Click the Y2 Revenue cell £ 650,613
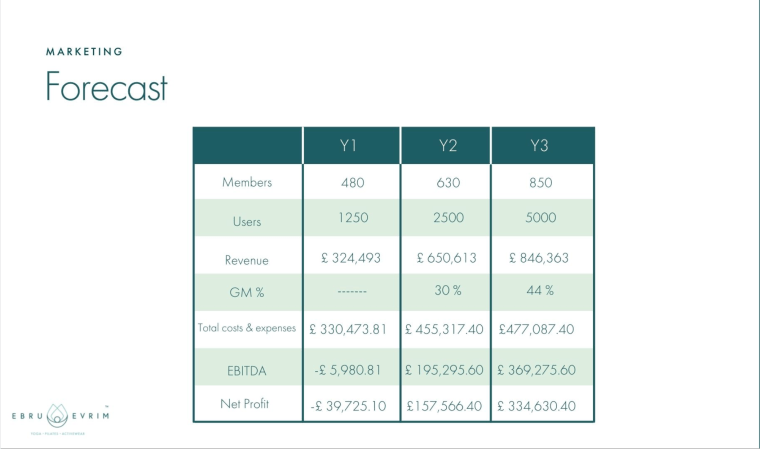 click(447, 258)
